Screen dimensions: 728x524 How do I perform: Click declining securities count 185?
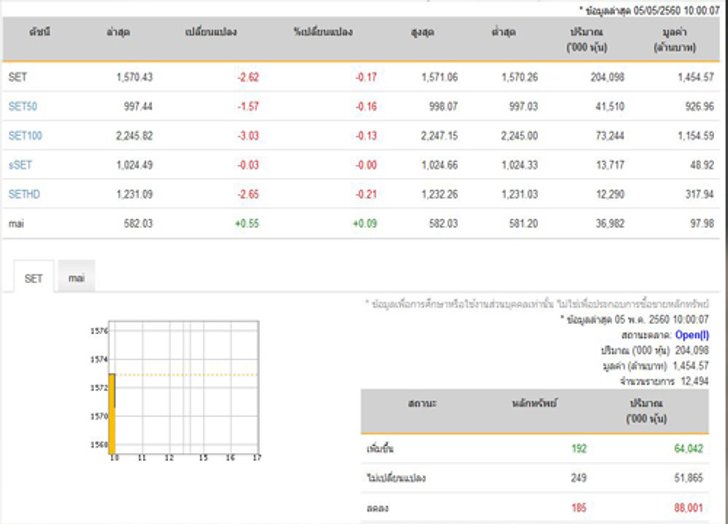[x=579, y=508]
